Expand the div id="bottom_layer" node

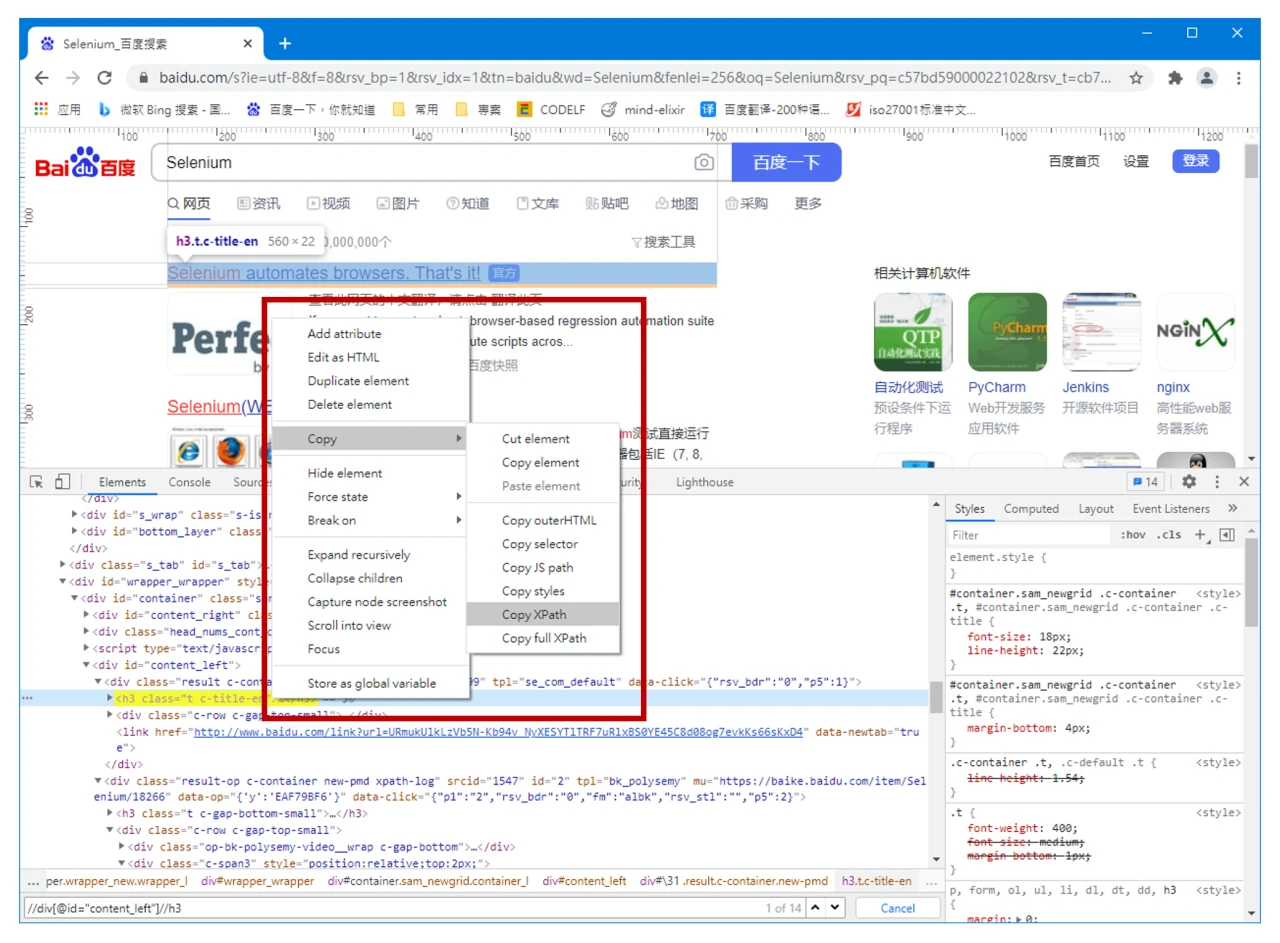[x=75, y=531]
